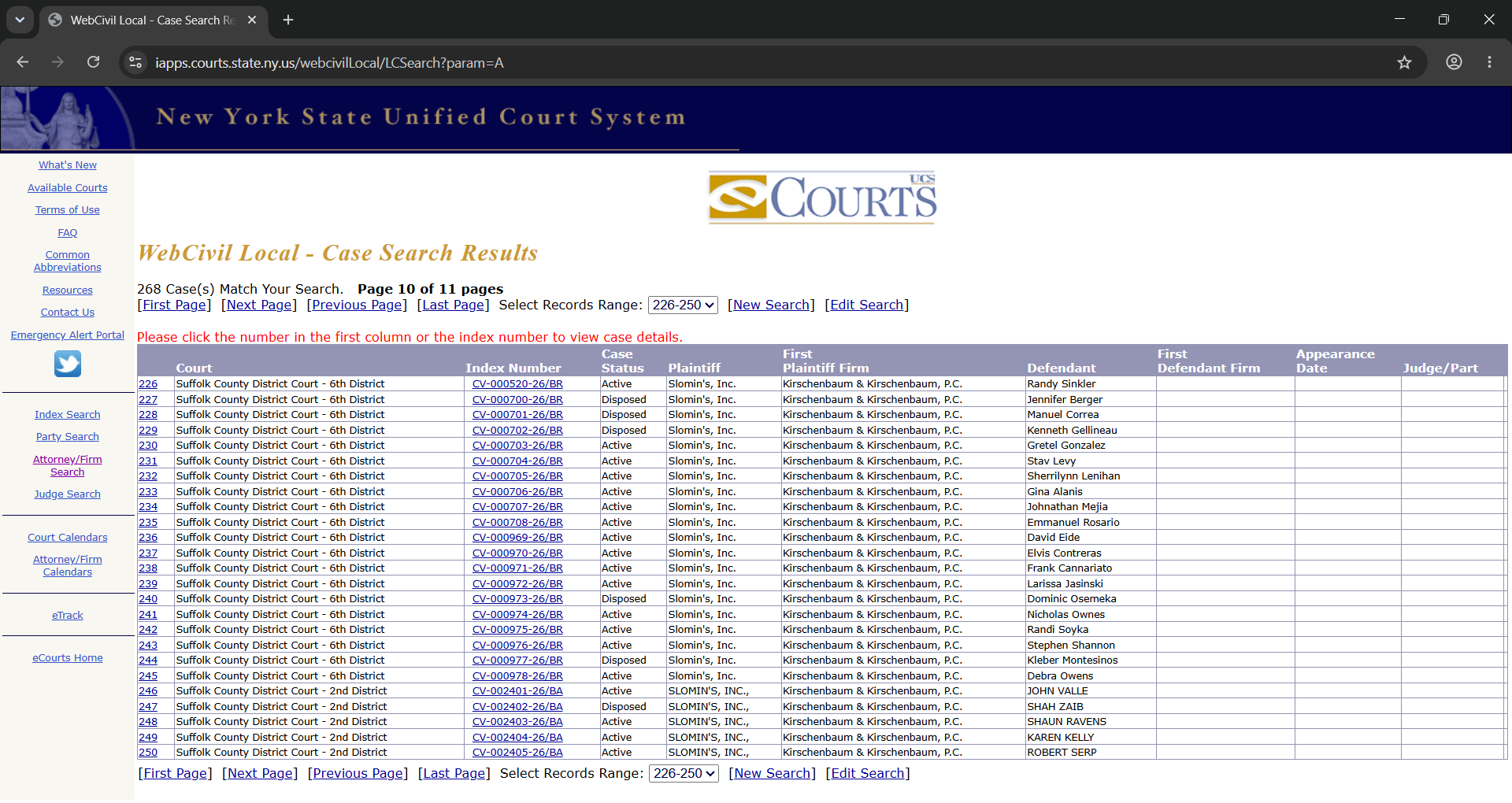Click bottom New Search link
Image resolution: width=1512 pixels, height=803 pixels.
[x=772, y=774]
